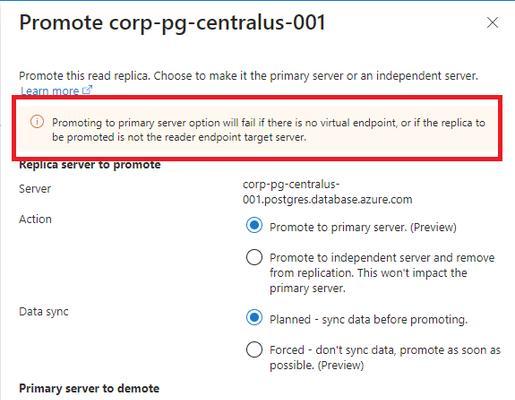
Task: Click the 'promote as soon as possible' label text
Action: [x=385, y=358]
